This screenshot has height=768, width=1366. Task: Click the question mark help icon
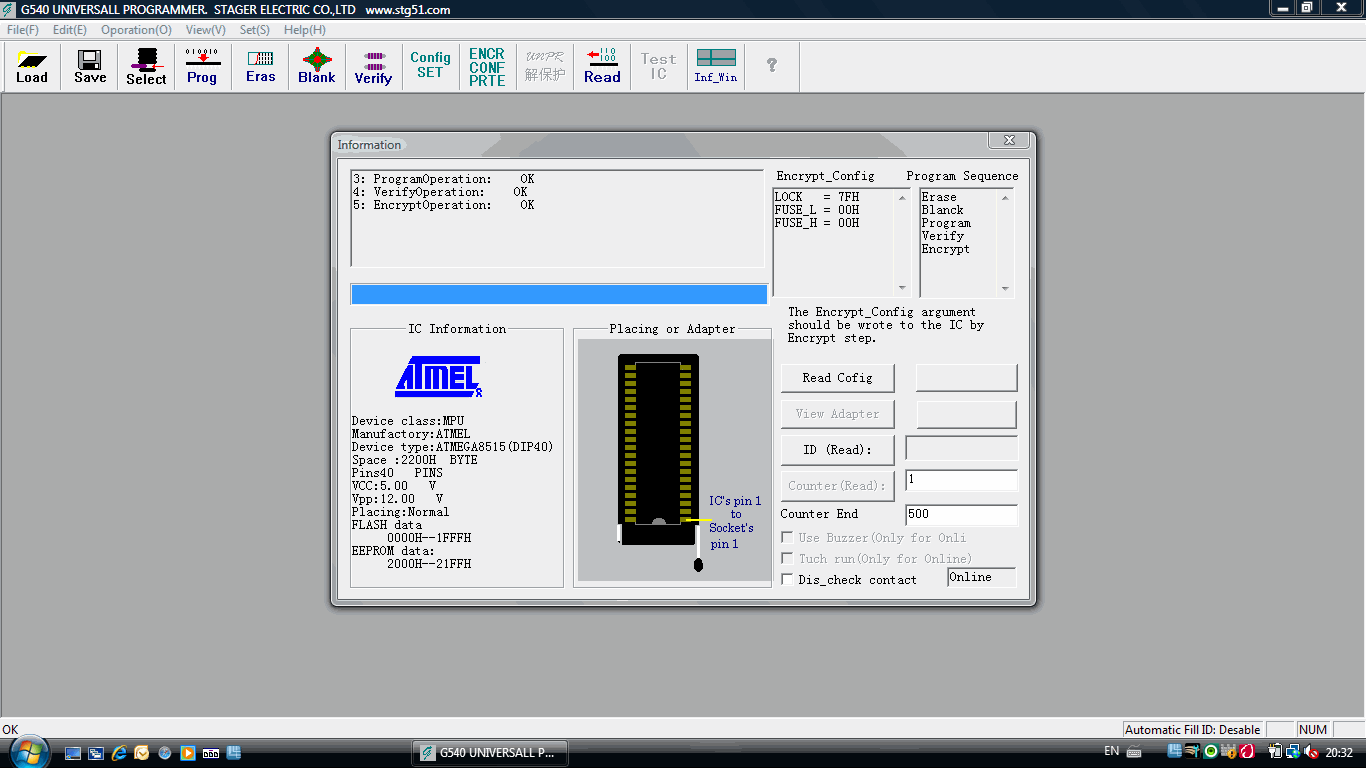point(772,66)
